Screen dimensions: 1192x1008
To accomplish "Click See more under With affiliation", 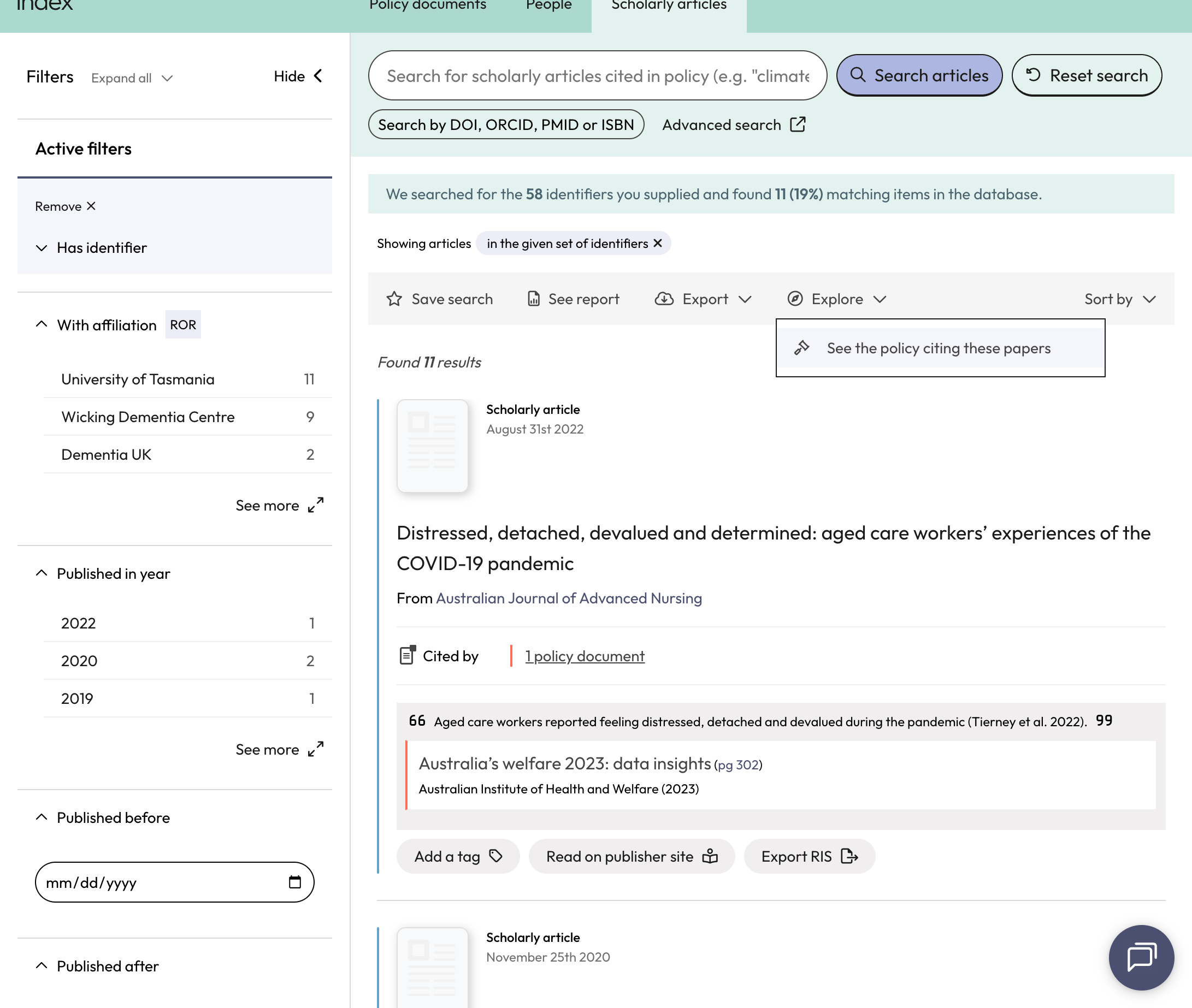I will (x=280, y=506).
